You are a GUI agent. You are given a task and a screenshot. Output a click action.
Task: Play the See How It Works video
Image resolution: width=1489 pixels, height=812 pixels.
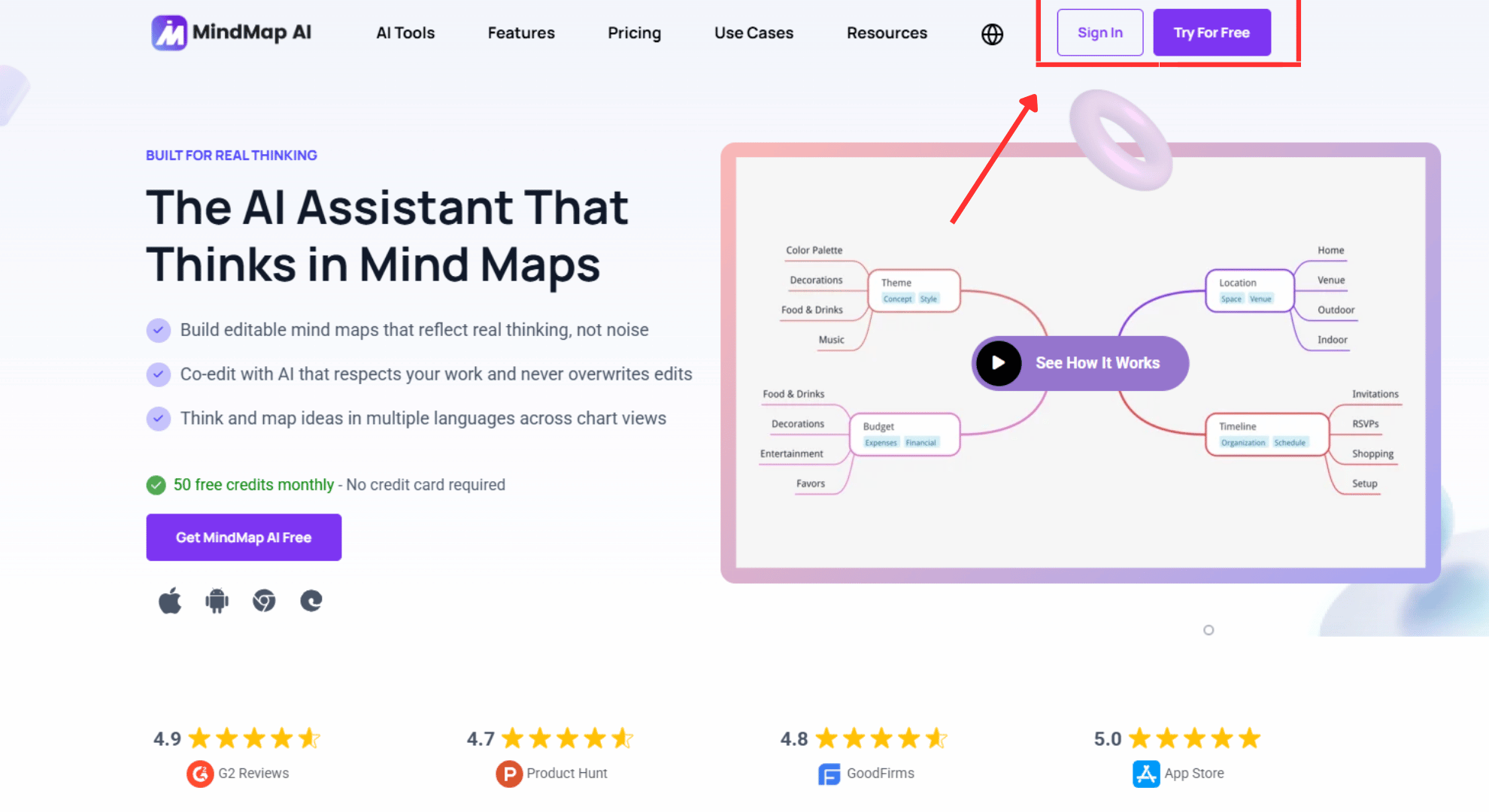pyautogui.click(x=998, y=363)
